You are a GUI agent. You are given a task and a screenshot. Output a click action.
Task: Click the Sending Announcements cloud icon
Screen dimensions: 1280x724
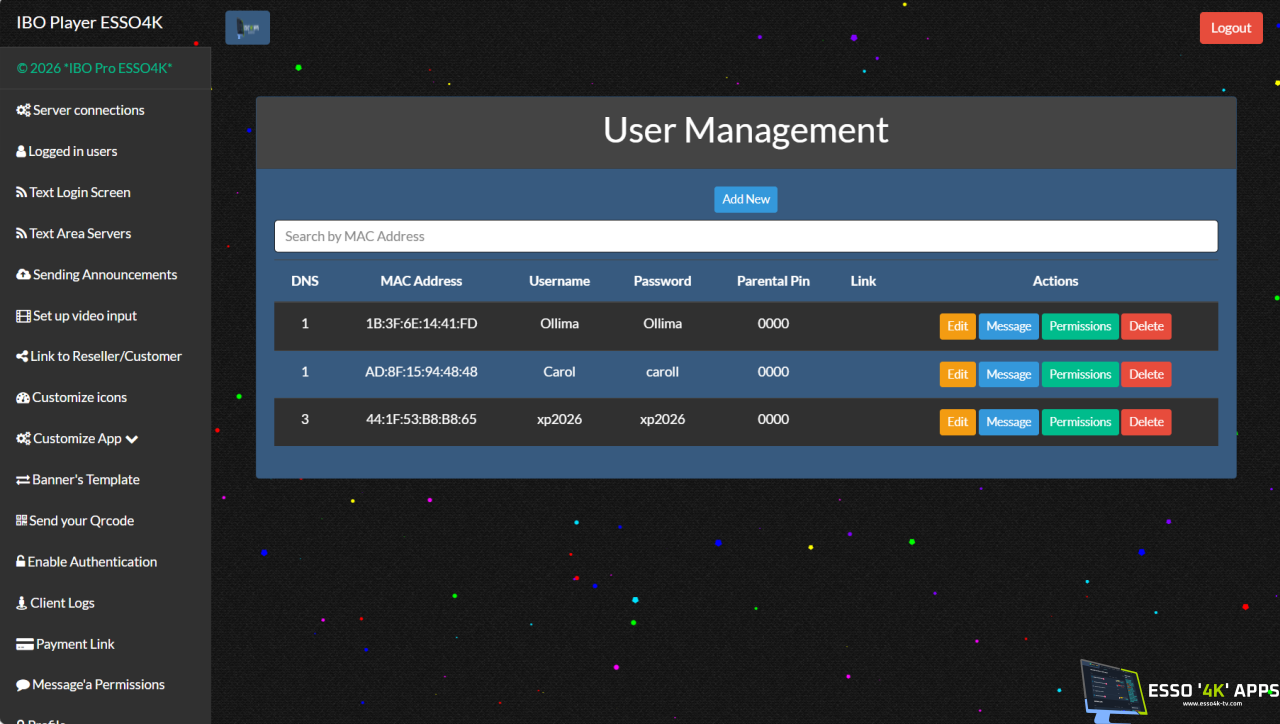pos(23,274)
